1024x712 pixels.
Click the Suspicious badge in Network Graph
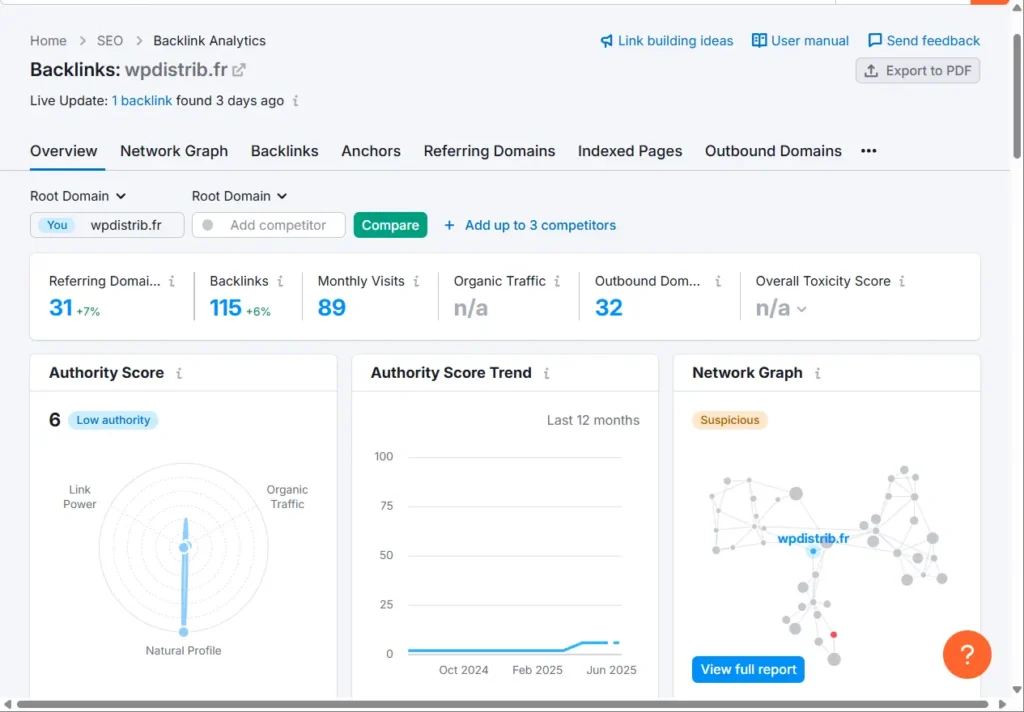click(729, 420)
